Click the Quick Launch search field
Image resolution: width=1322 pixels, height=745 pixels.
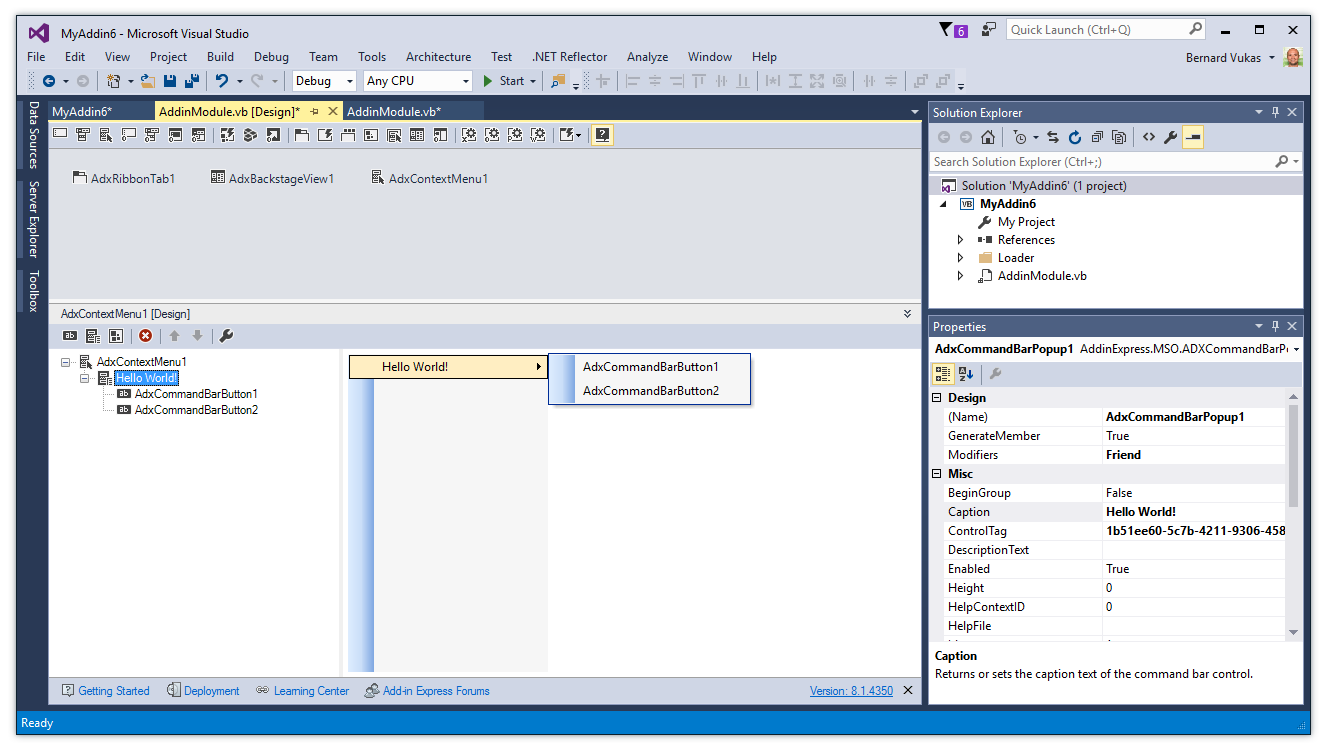(1105, 29)
